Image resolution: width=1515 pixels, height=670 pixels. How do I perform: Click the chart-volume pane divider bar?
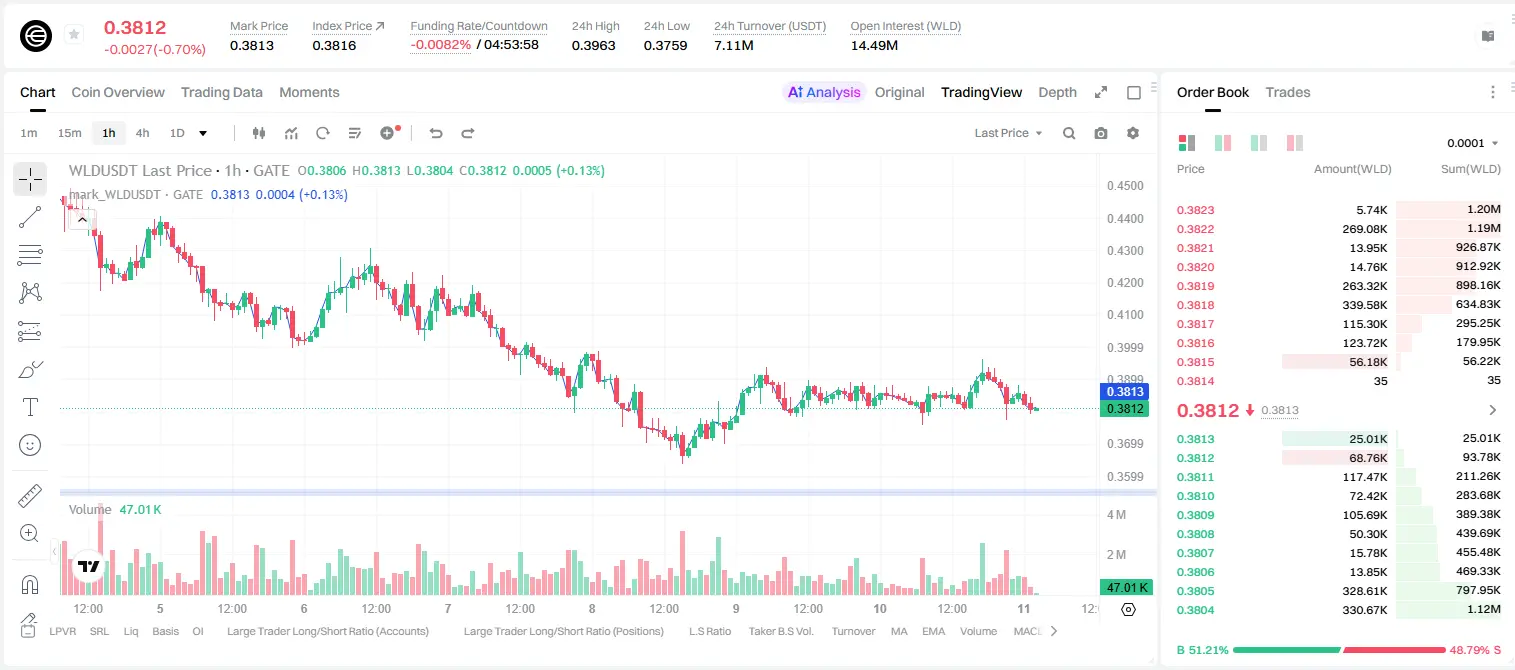click(x=608, y=492)
